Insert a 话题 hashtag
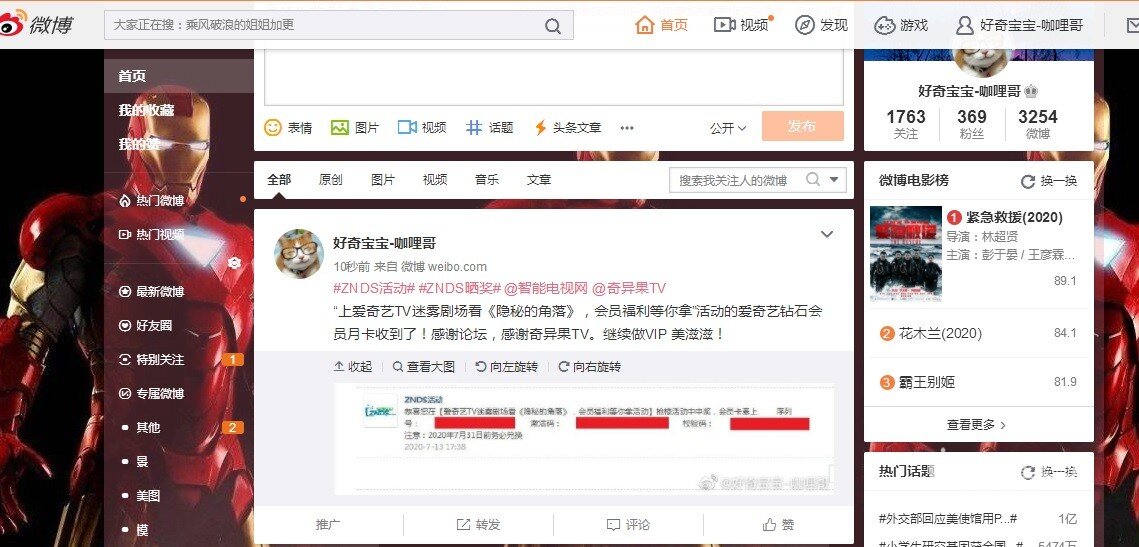 point(490,128)
